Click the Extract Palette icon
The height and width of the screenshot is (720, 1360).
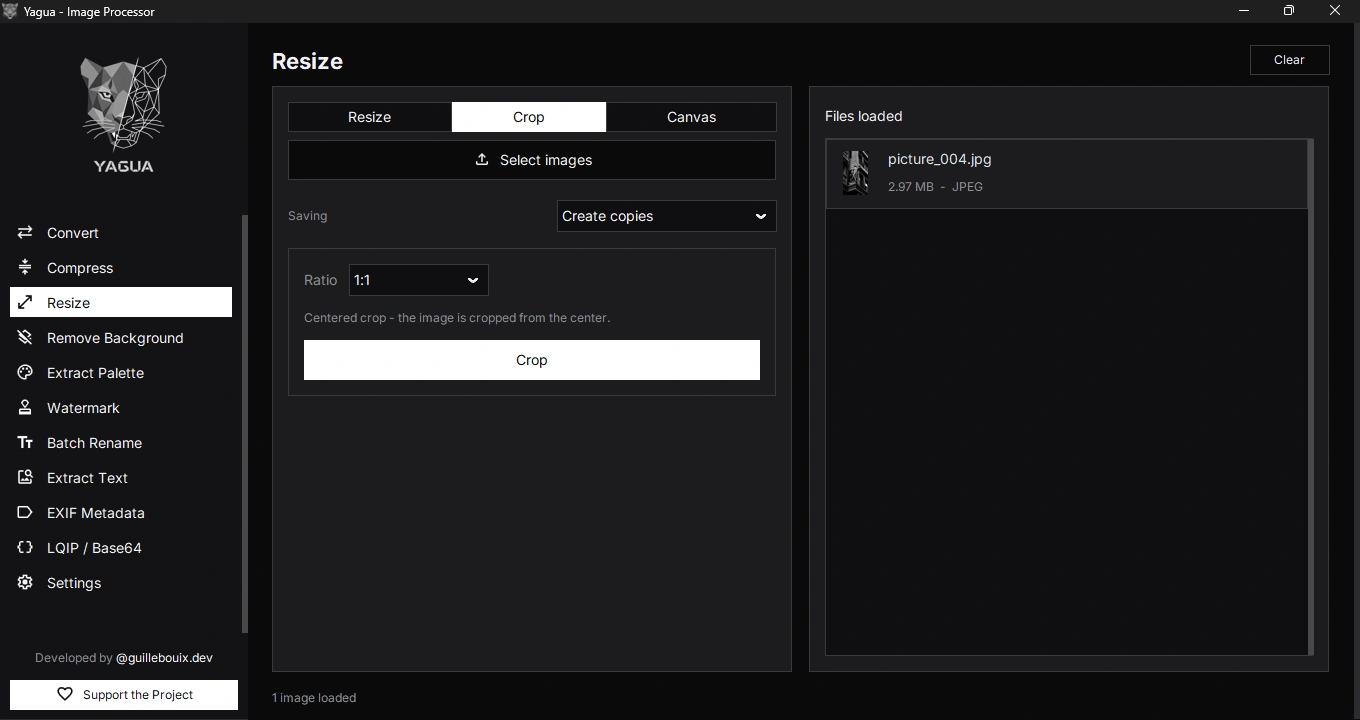click(x=25, y=372)
